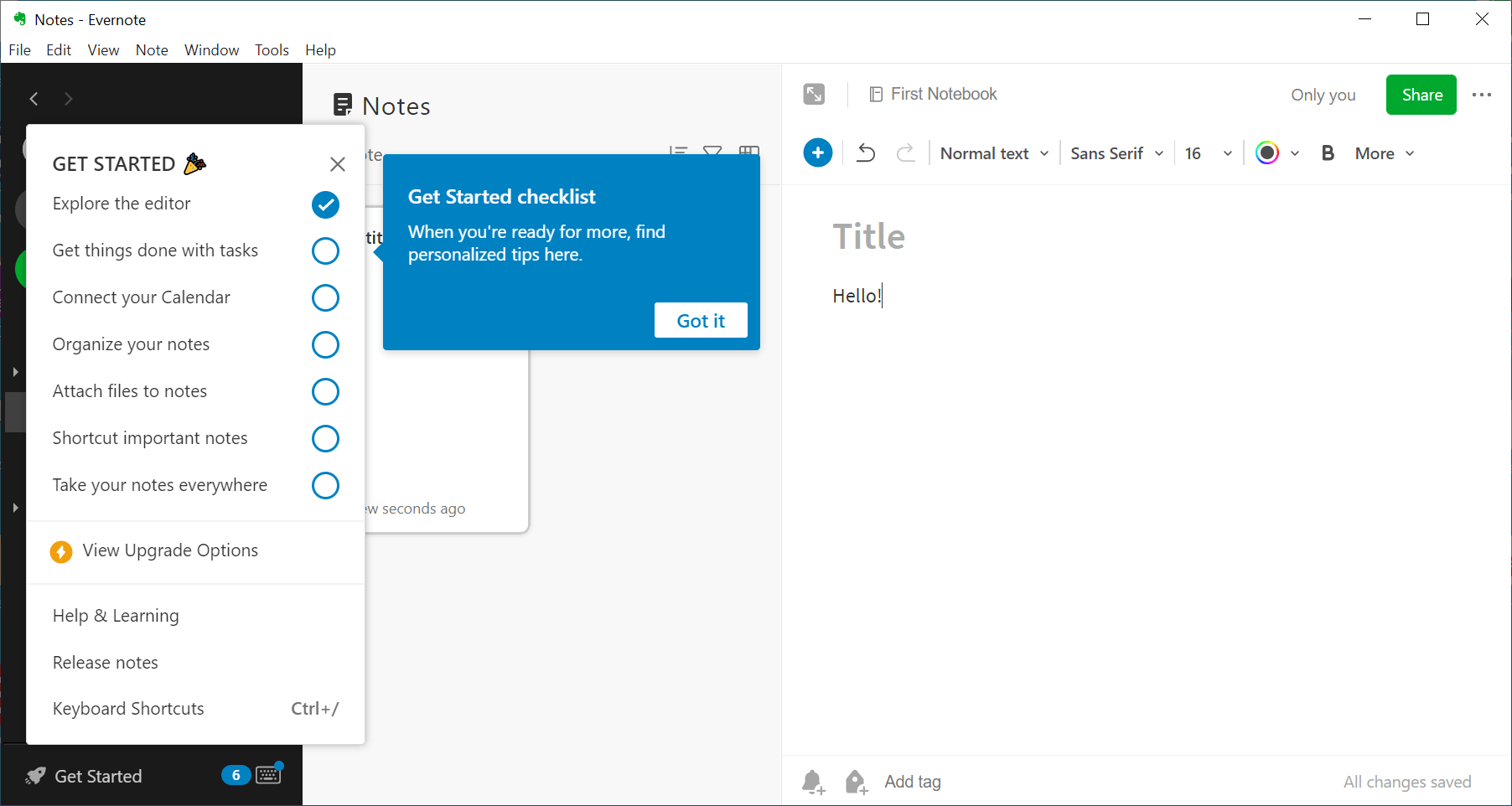Open the Help menu
Image resolution: width=1512 pixels, height=806 pixels.
pyautogui.click(x=320, y=50)
